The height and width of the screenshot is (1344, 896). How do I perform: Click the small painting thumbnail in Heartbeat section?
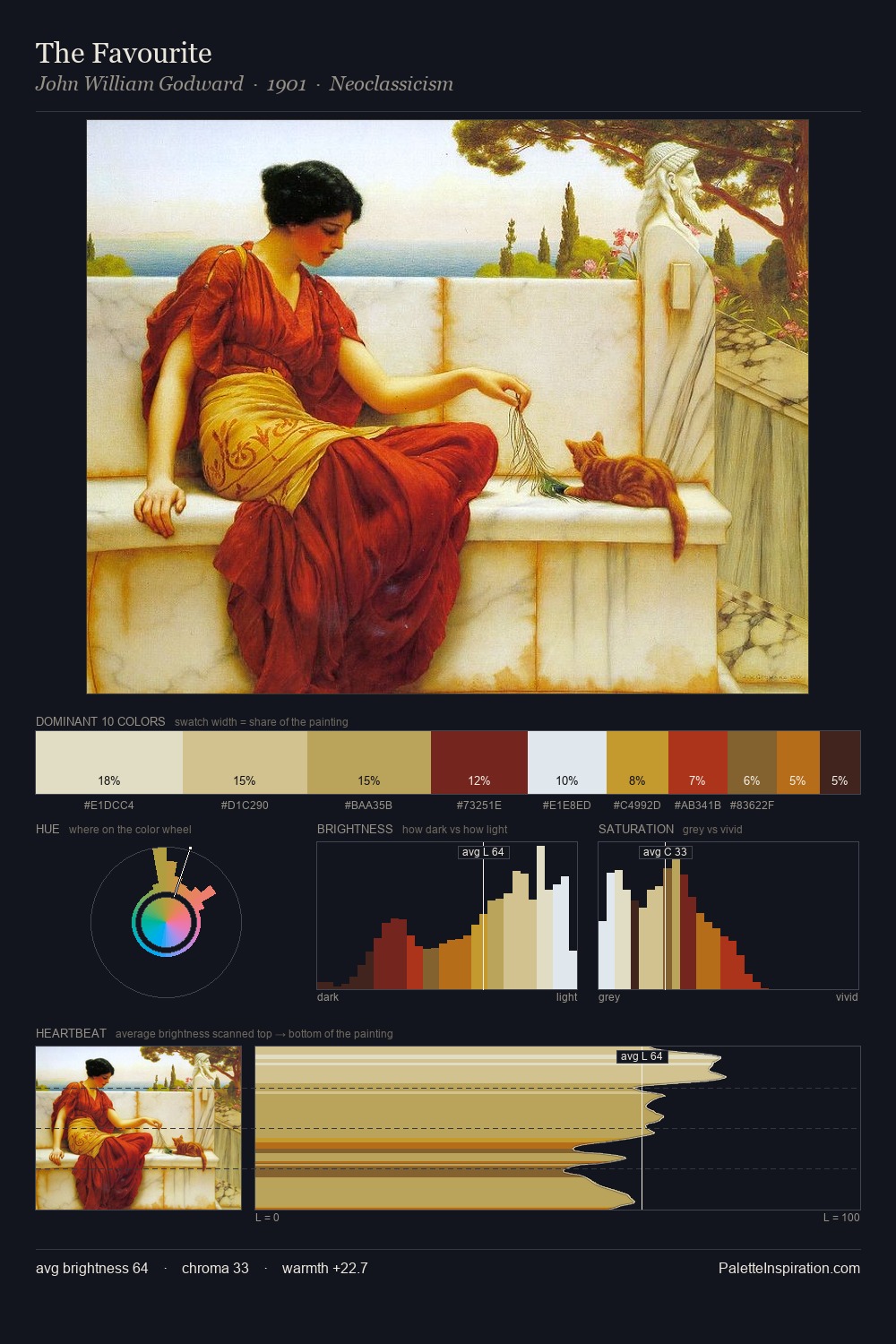[138, 1128]
